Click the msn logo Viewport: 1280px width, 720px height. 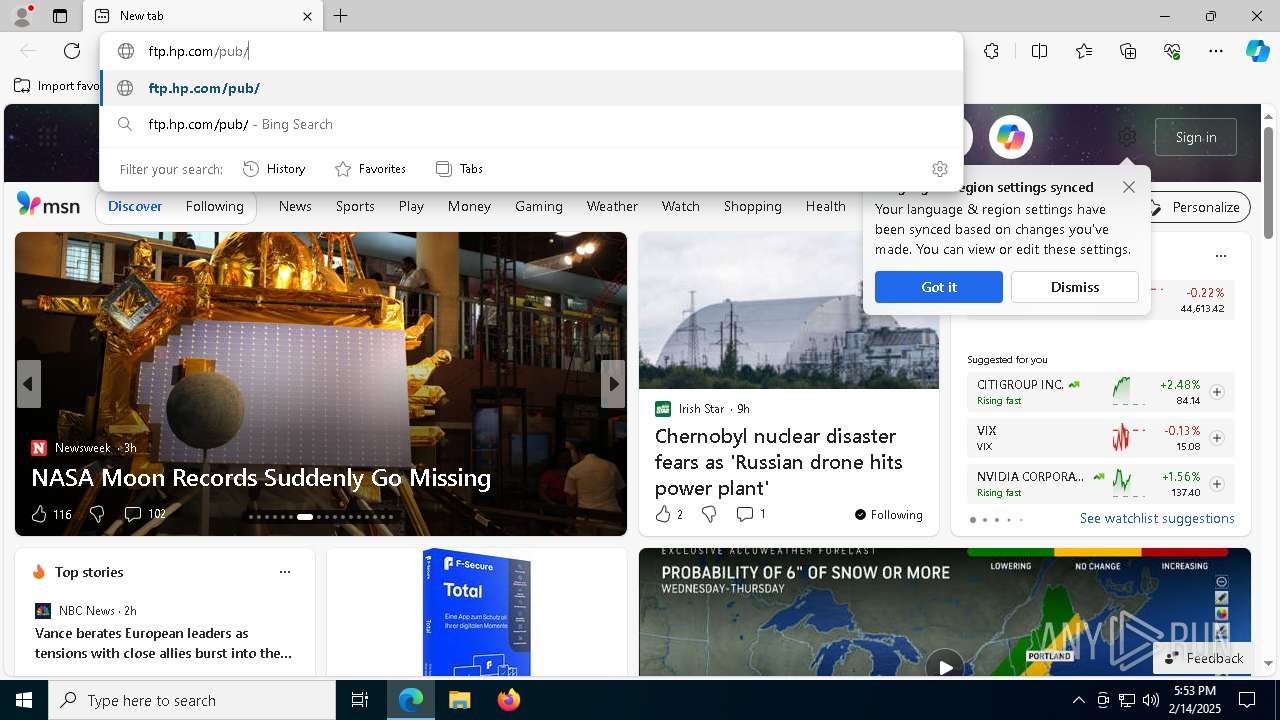[x=48, y=205]
